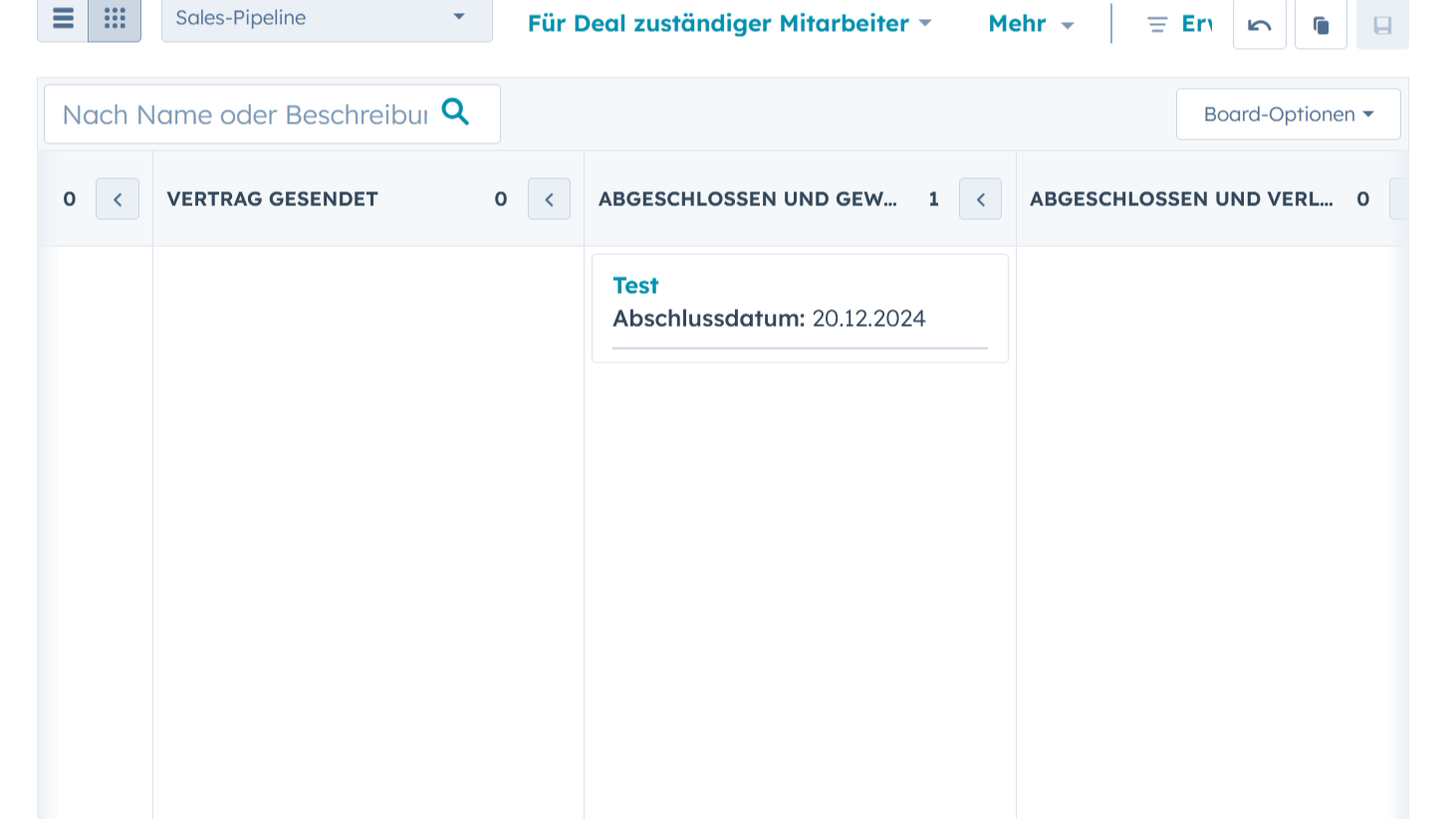Click the Vertrag gesendet column header
This screenshot has height=819, width=1456.
pyautogui.click(x=273, y=199)
